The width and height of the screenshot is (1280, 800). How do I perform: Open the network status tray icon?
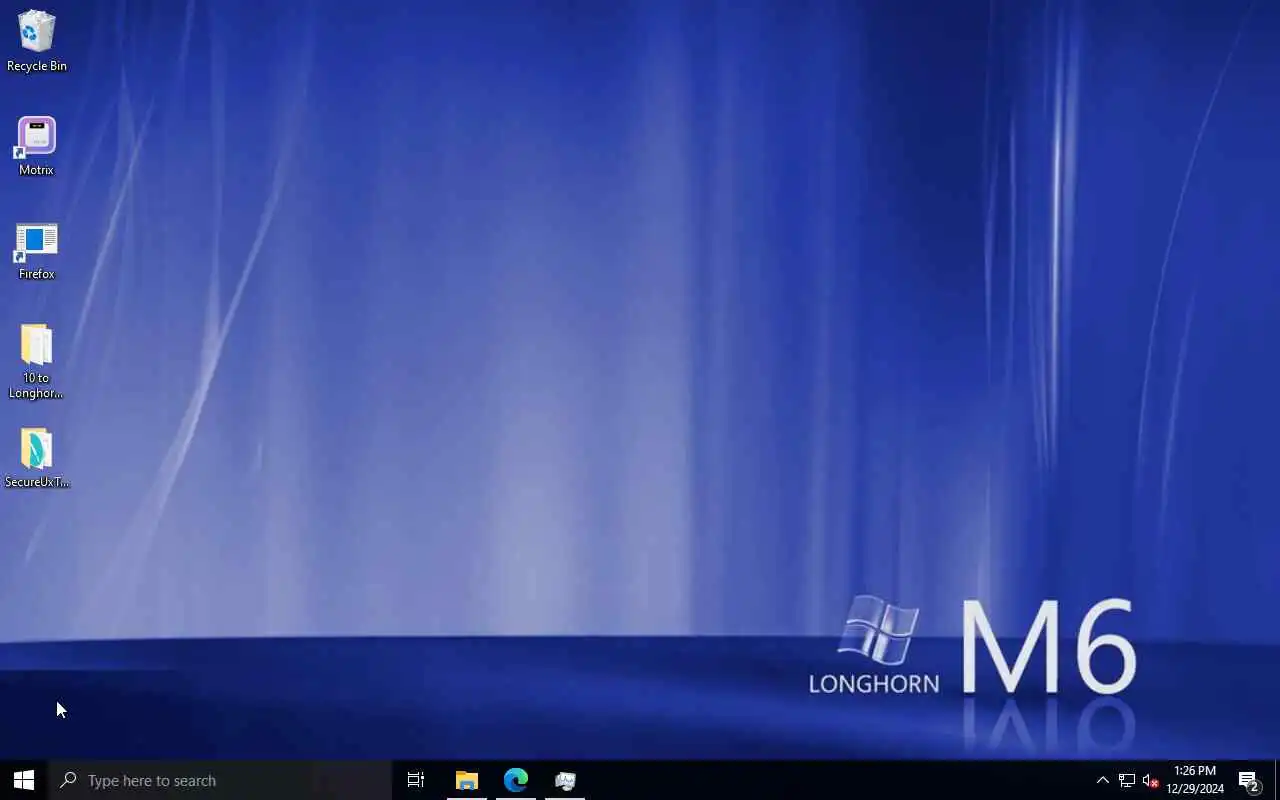point(1127,780)
